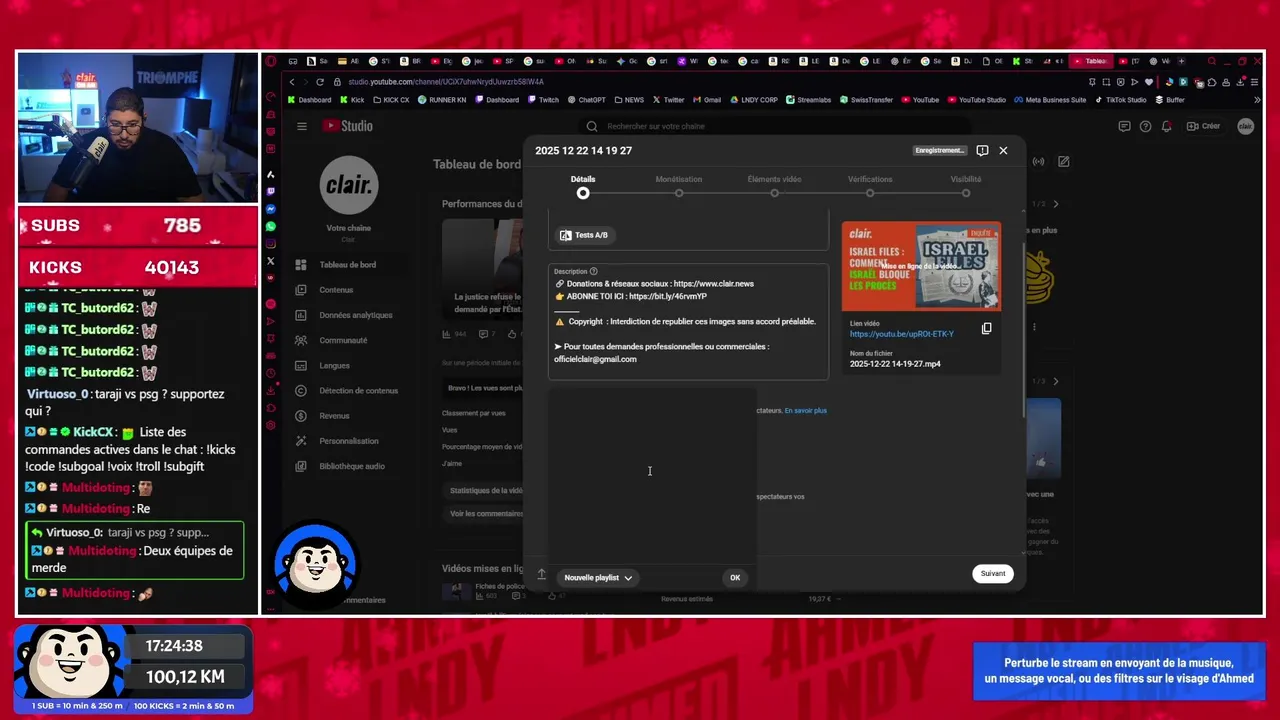Click the go live broadcast icon
This screenshot has height=720, width=1280.
pyautogui.click(x=1039, y=162)
